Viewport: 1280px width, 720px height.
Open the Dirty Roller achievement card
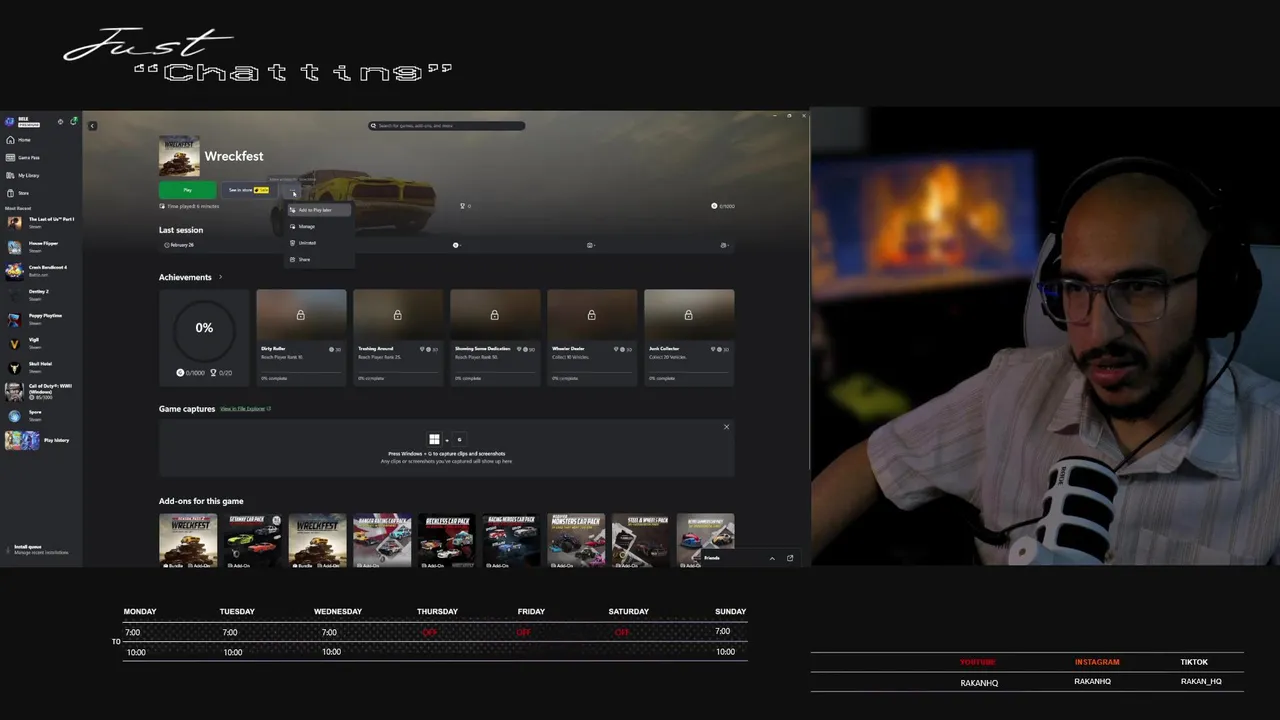point(301,338)
